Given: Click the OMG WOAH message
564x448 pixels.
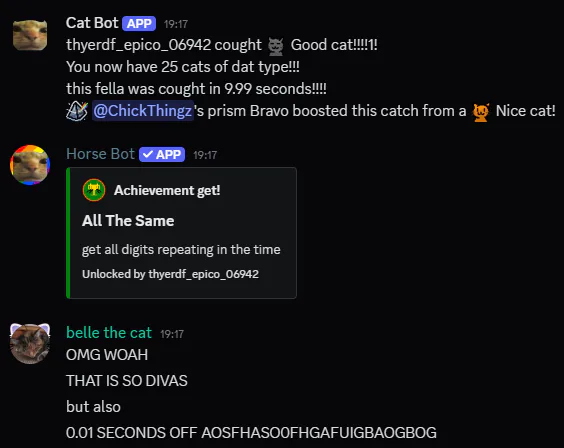Looking at the screenshot, I should pyautogui.click(x=107, y=355).
